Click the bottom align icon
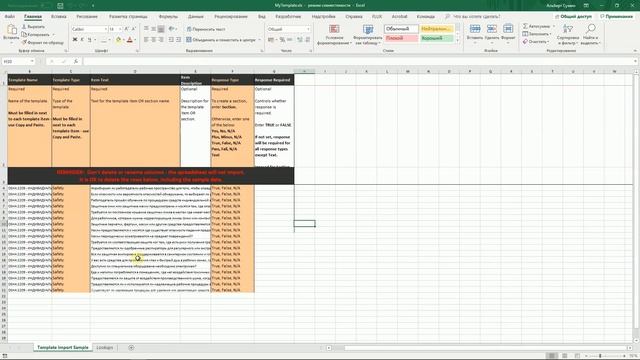Image resolution: width=640 pixels, height=360 pixels. pos(161,29)
